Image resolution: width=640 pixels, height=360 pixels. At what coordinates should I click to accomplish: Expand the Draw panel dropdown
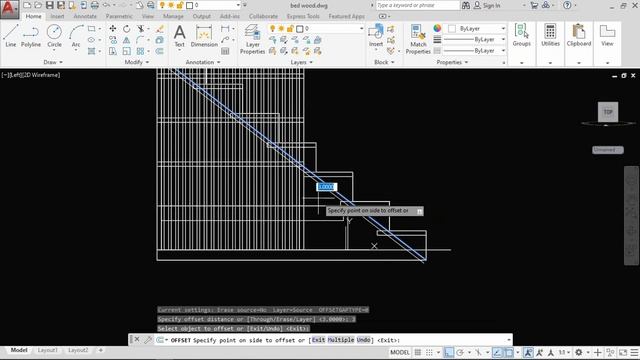pos(53,62)
